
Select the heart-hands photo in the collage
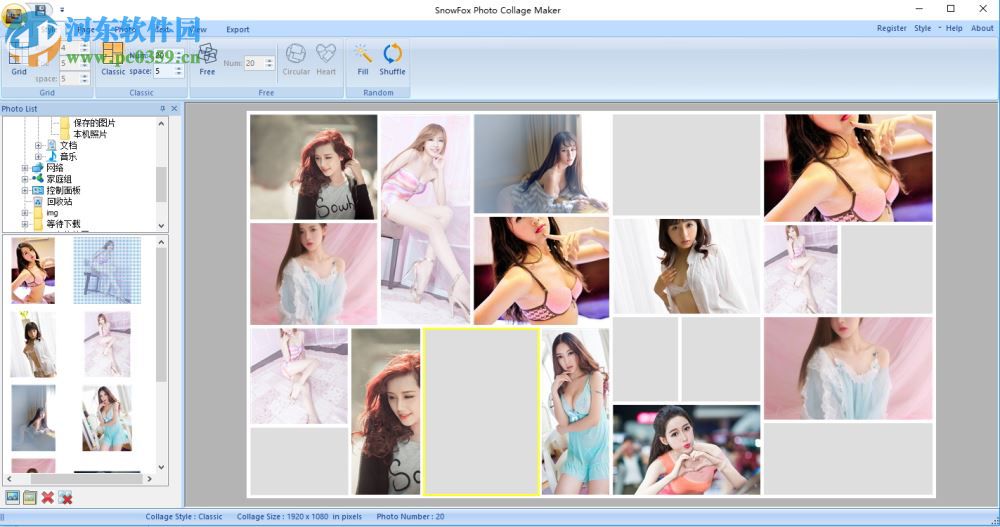[x=686, y=450]
